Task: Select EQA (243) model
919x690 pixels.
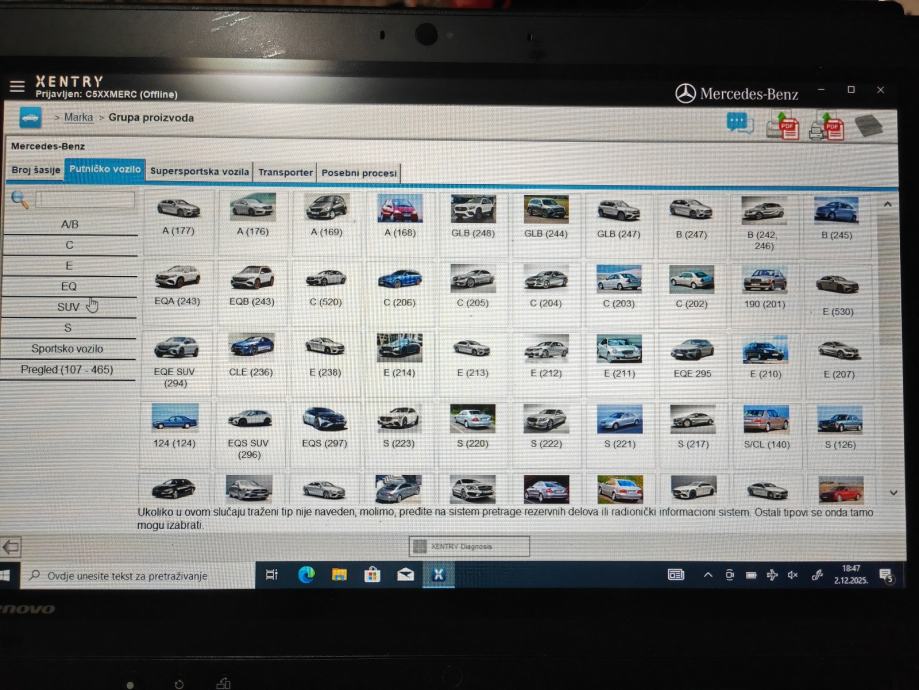Action: pyautogui.click(x=177, y=287)
